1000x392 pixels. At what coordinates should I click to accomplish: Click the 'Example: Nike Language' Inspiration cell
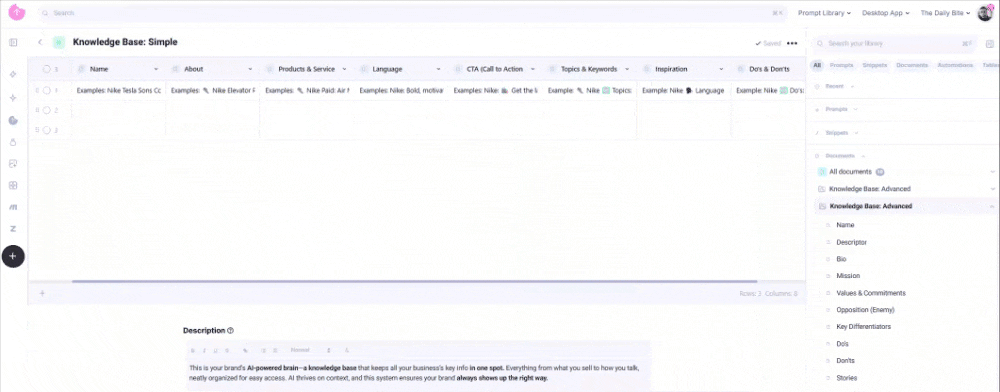[x=684, y=91]
